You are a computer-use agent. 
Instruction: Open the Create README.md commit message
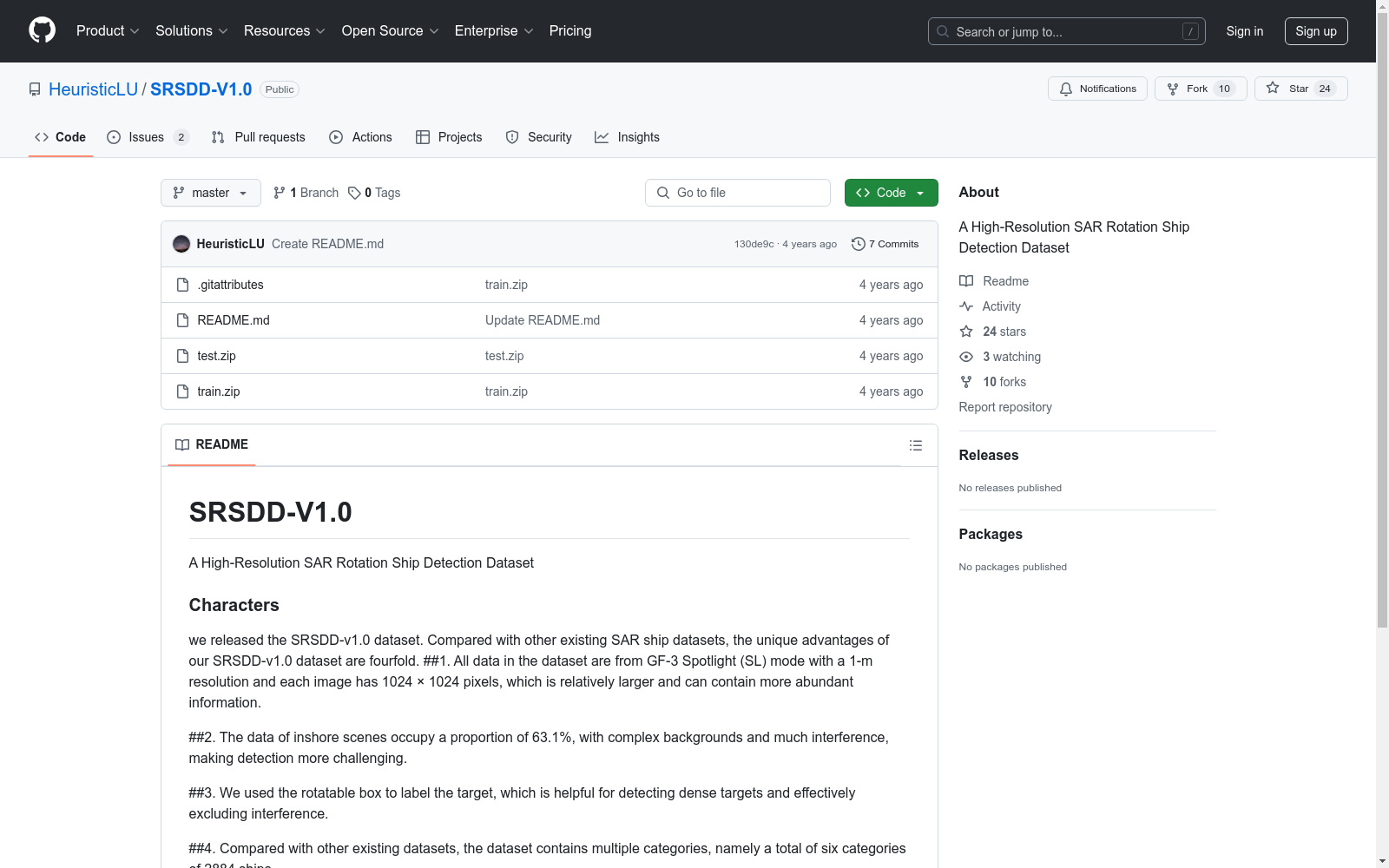click(x=327, y=244)
